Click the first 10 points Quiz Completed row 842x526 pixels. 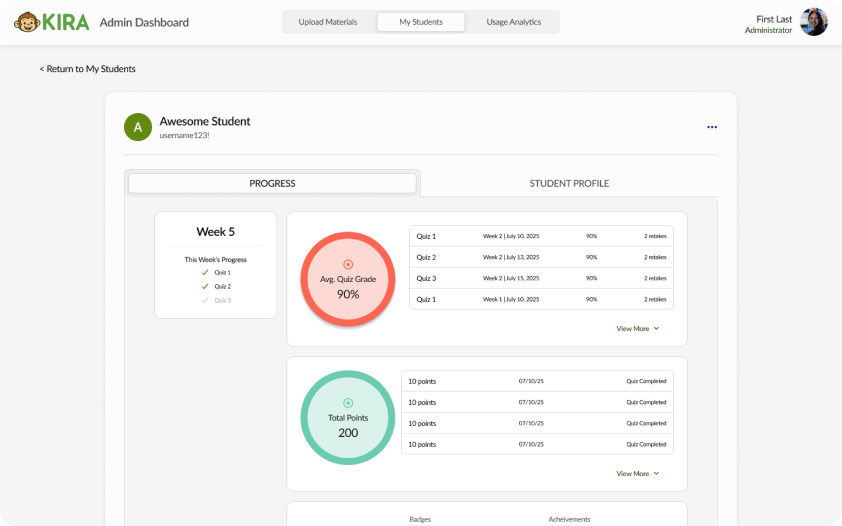coord(537,381)
